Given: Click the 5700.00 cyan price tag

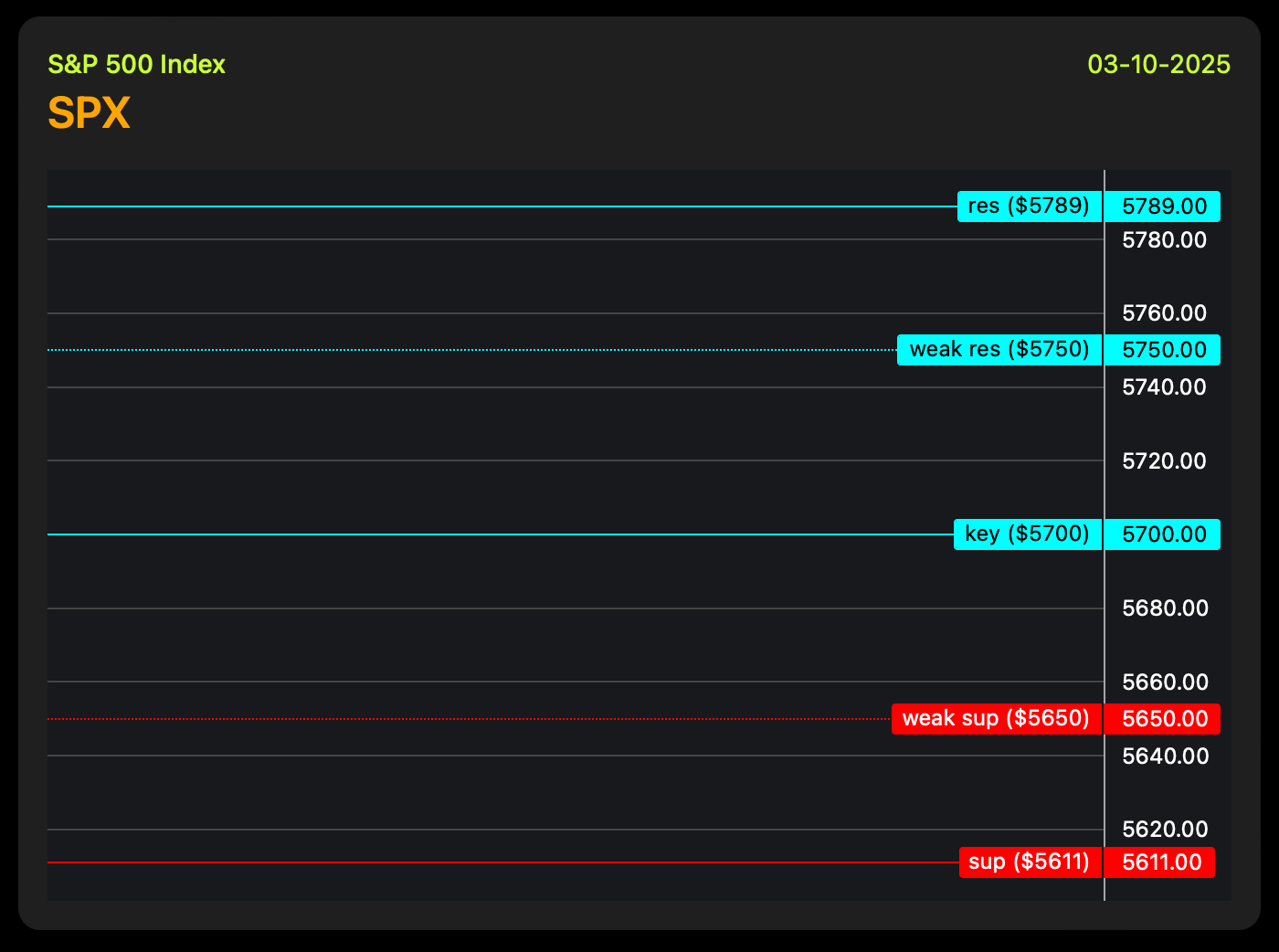Looking at the screenshot, I should (1163, 534).
